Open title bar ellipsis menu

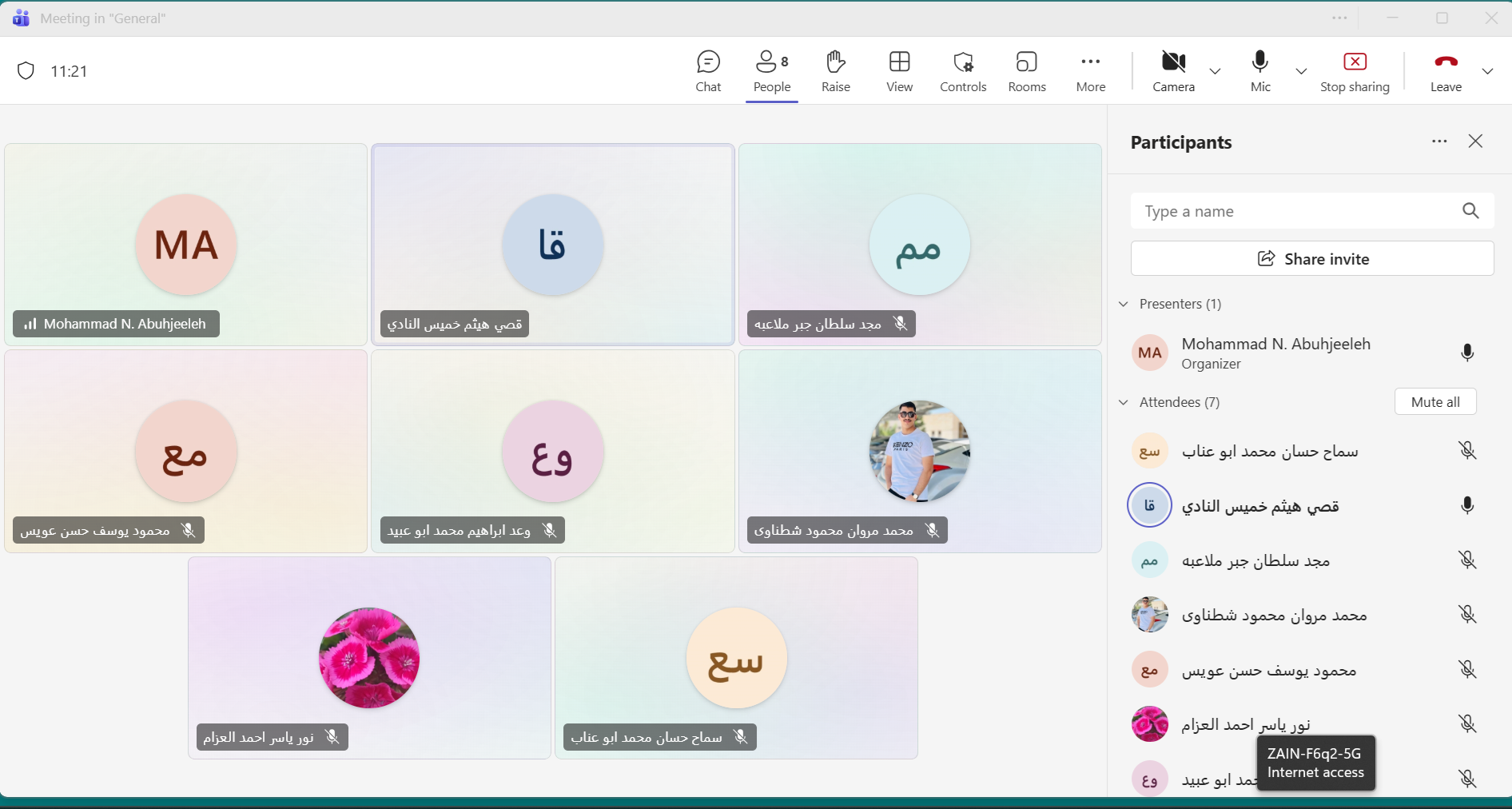point(1340,18)
